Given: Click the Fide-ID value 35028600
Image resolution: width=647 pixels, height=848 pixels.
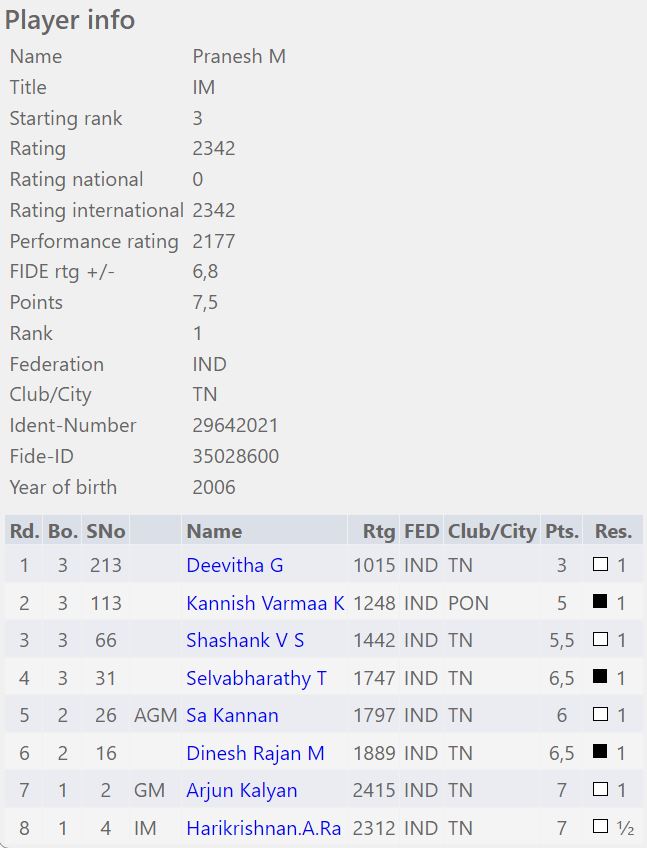Looking at the screenshot, I should click(x=235, y=456).
